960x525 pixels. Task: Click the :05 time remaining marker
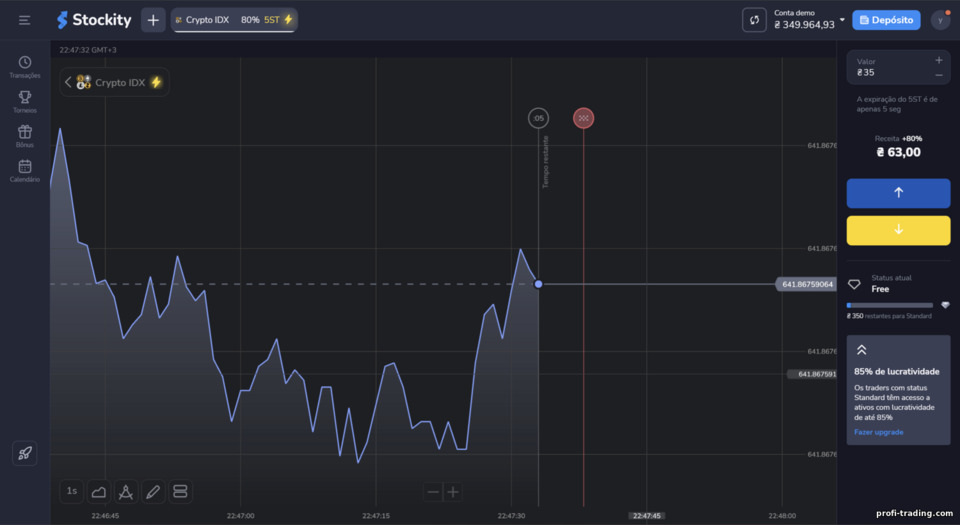coord(538,118)
